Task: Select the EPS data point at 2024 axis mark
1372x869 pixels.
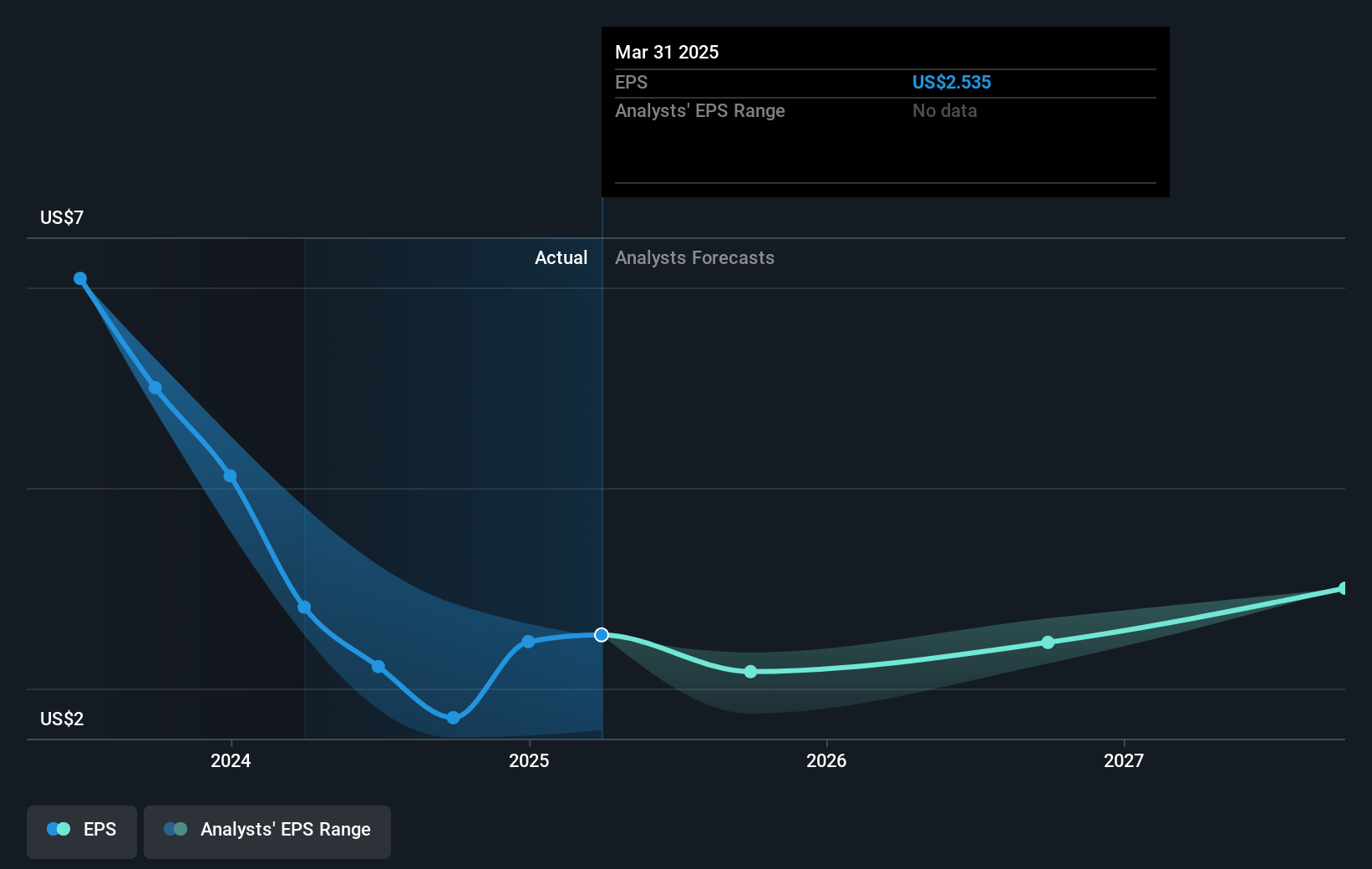Action: (x=231, y=476)
